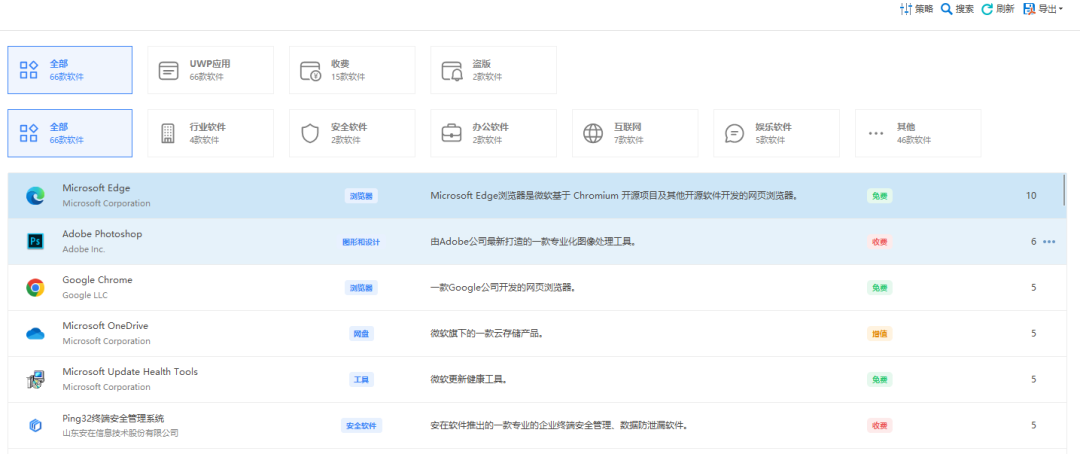The image size is (1080, 454).
Task: Open the 策略 policy settings
Action: pos(917,9)
